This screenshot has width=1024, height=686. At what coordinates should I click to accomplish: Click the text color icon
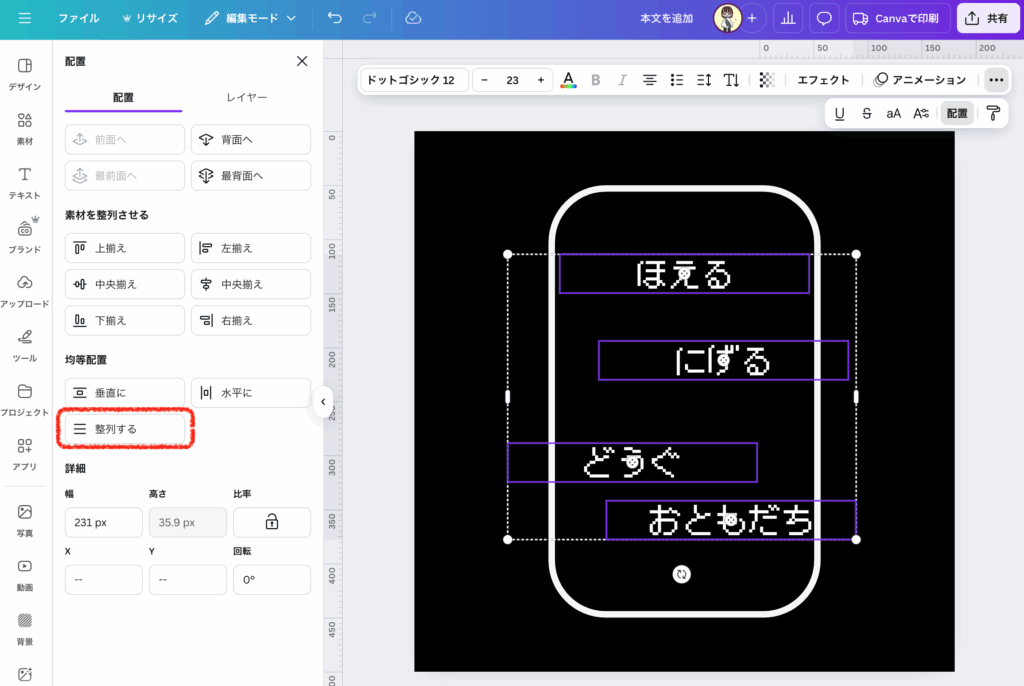[x=568, y=80]
